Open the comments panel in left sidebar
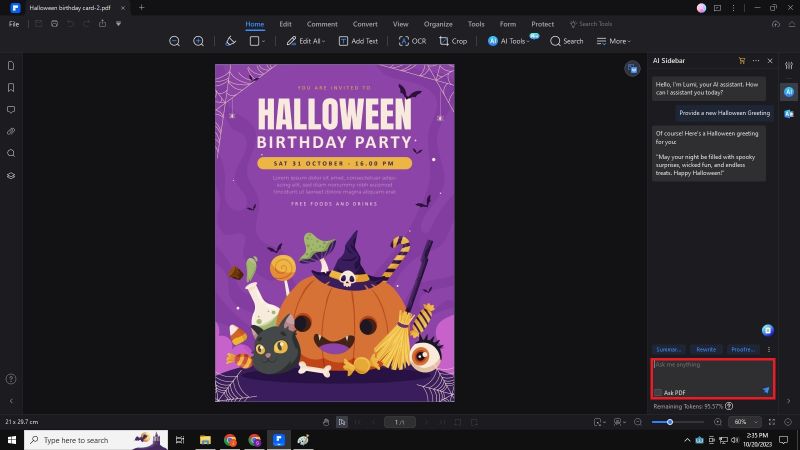The width and height of the screenshot is (800, 450). coord(11,109)
